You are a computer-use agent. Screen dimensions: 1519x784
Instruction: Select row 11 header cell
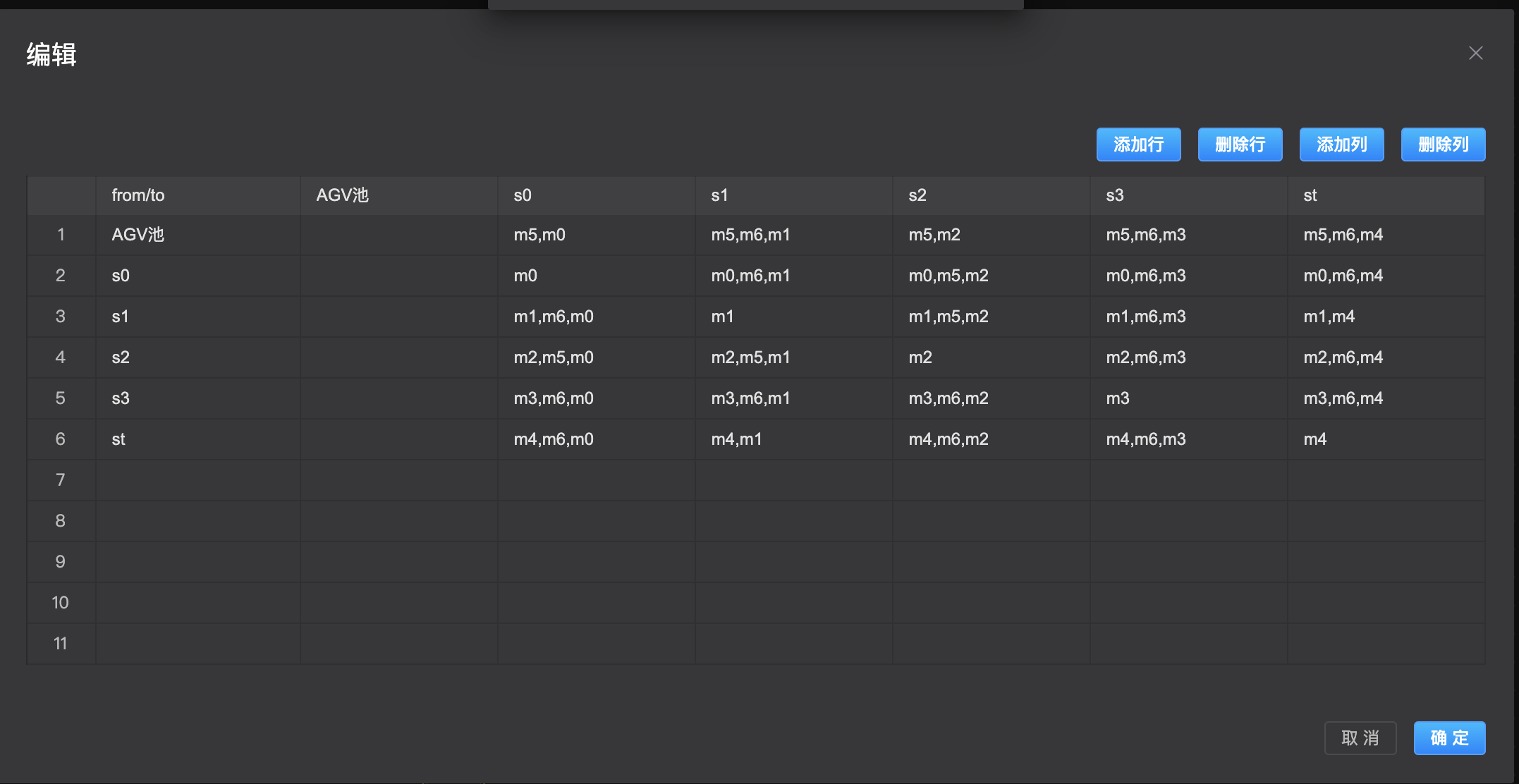[61, 644]
